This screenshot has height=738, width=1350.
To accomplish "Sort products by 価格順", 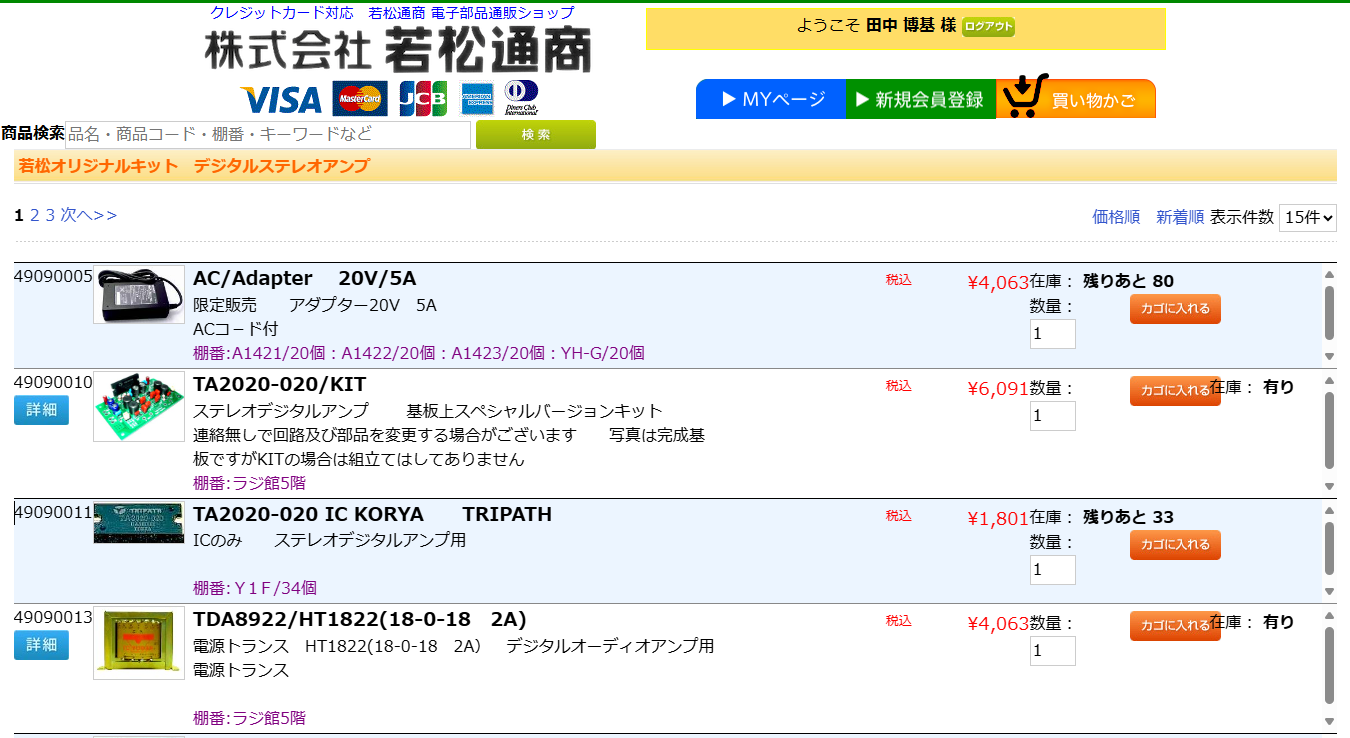I will pos(1116,217).
